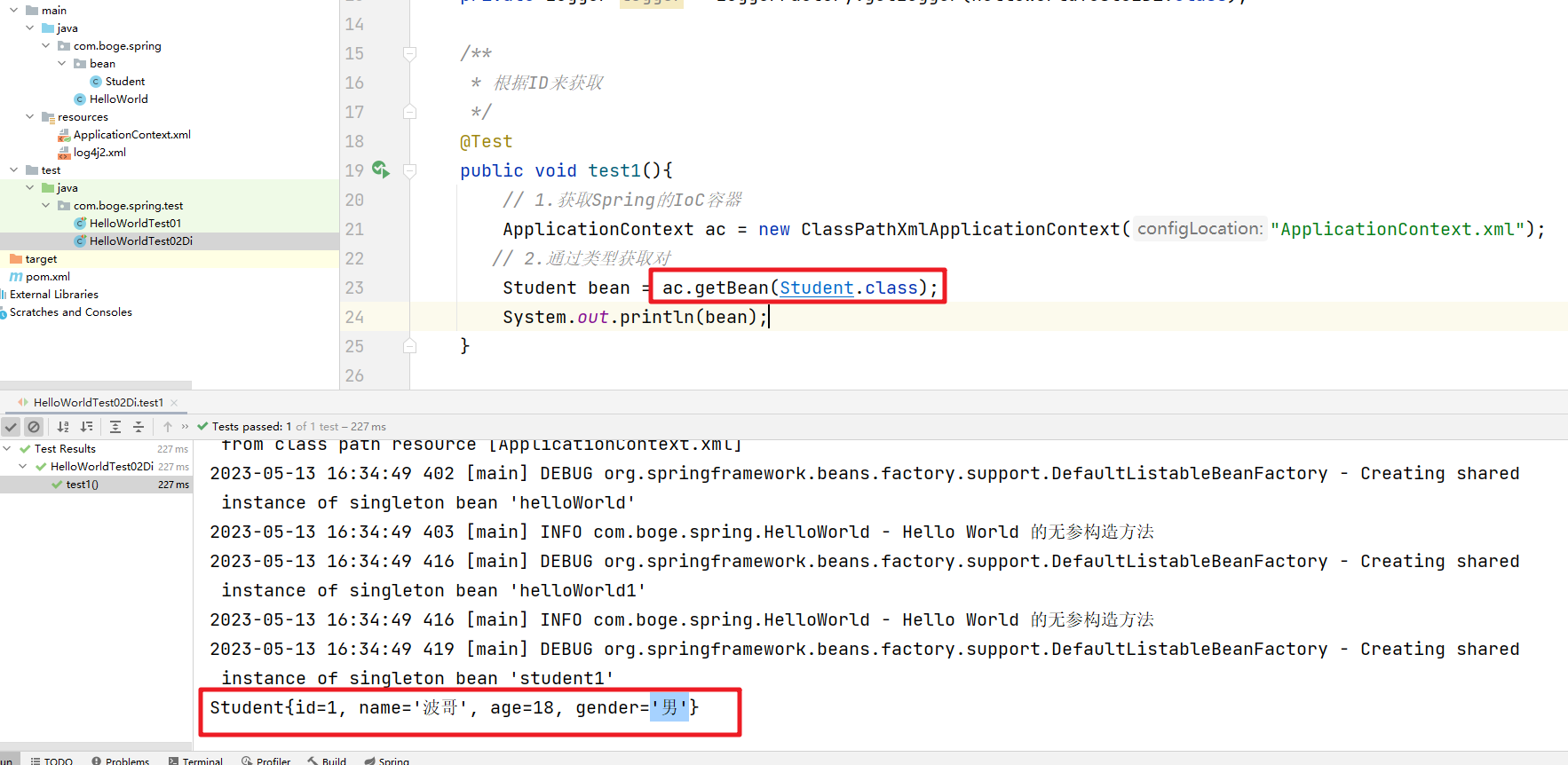Select HelloWorldTest02Di in project tree
The width and height of the screenshot is (1568, 765).
click(140, 241)
